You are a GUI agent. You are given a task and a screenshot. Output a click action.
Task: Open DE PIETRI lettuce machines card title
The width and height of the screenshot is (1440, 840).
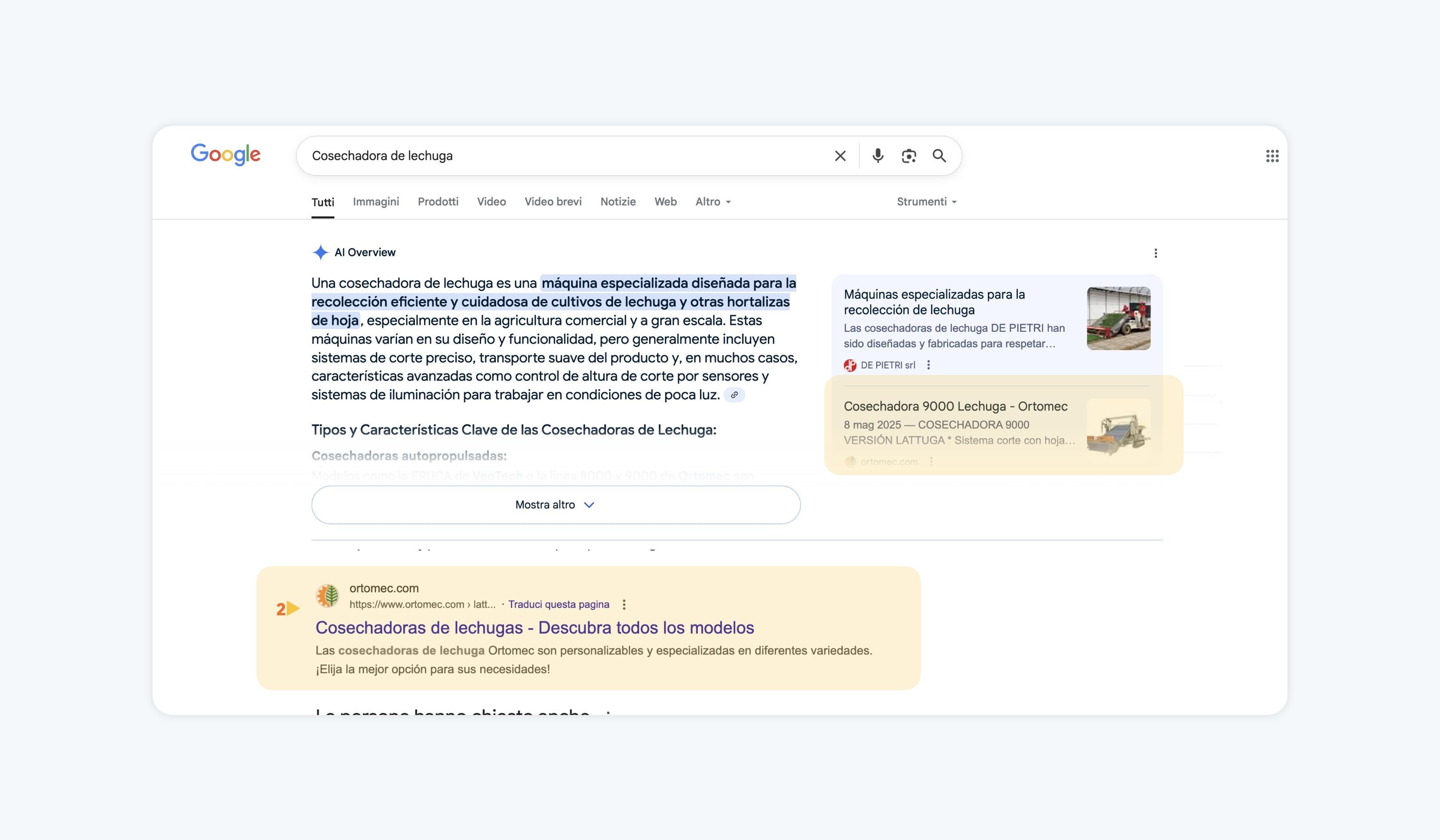pos(934,302)
